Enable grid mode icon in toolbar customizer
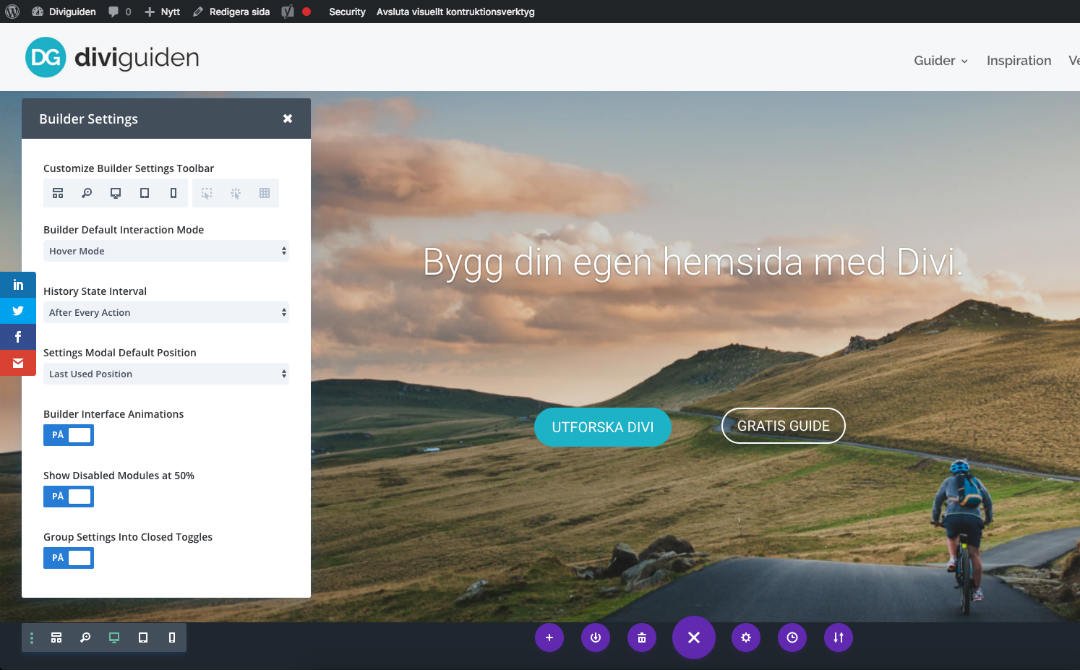This screenshot has height=670, width=1080. point(264,193)
